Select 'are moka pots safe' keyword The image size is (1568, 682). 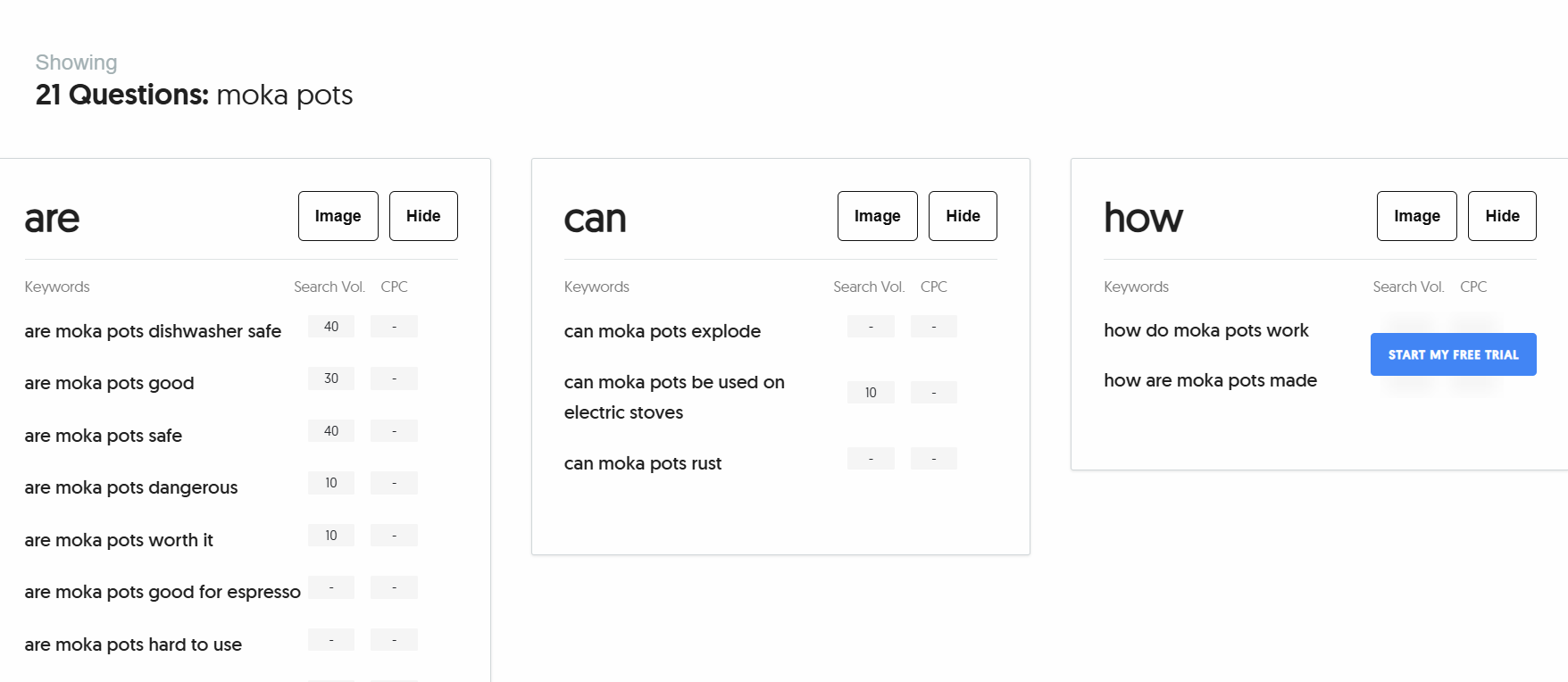[x=103, y=436]
